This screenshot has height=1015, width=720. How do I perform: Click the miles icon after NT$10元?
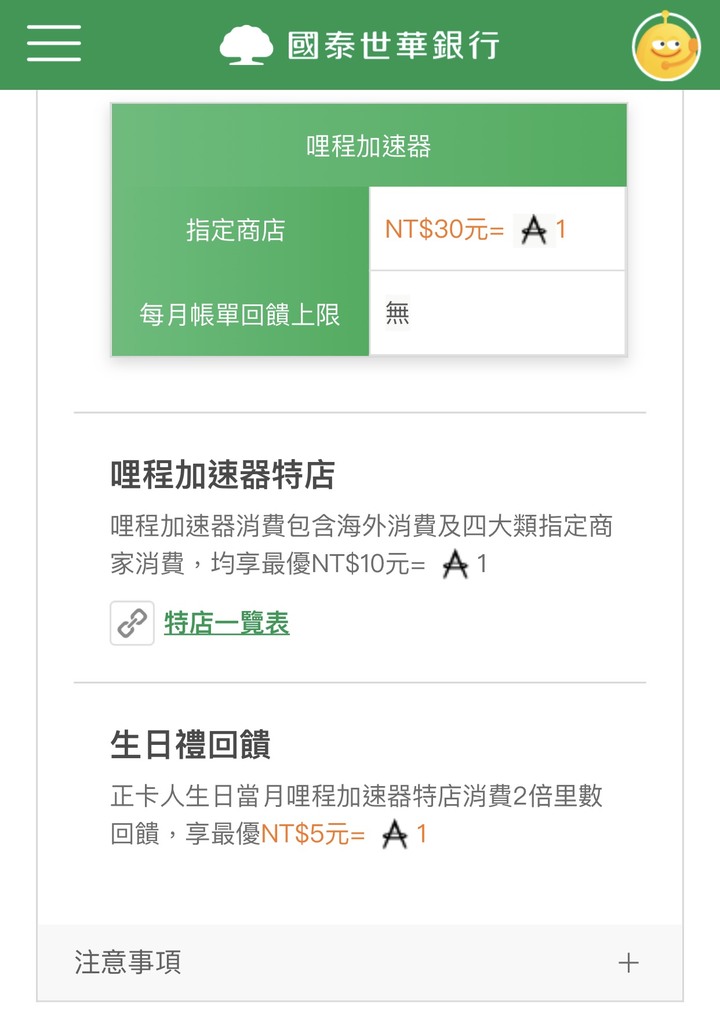455,564
